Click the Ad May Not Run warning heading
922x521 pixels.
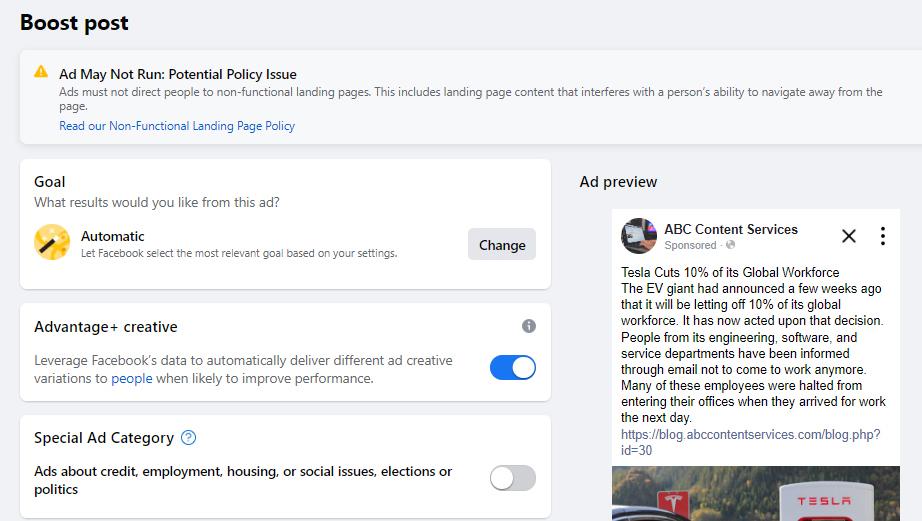pos(178,74)
